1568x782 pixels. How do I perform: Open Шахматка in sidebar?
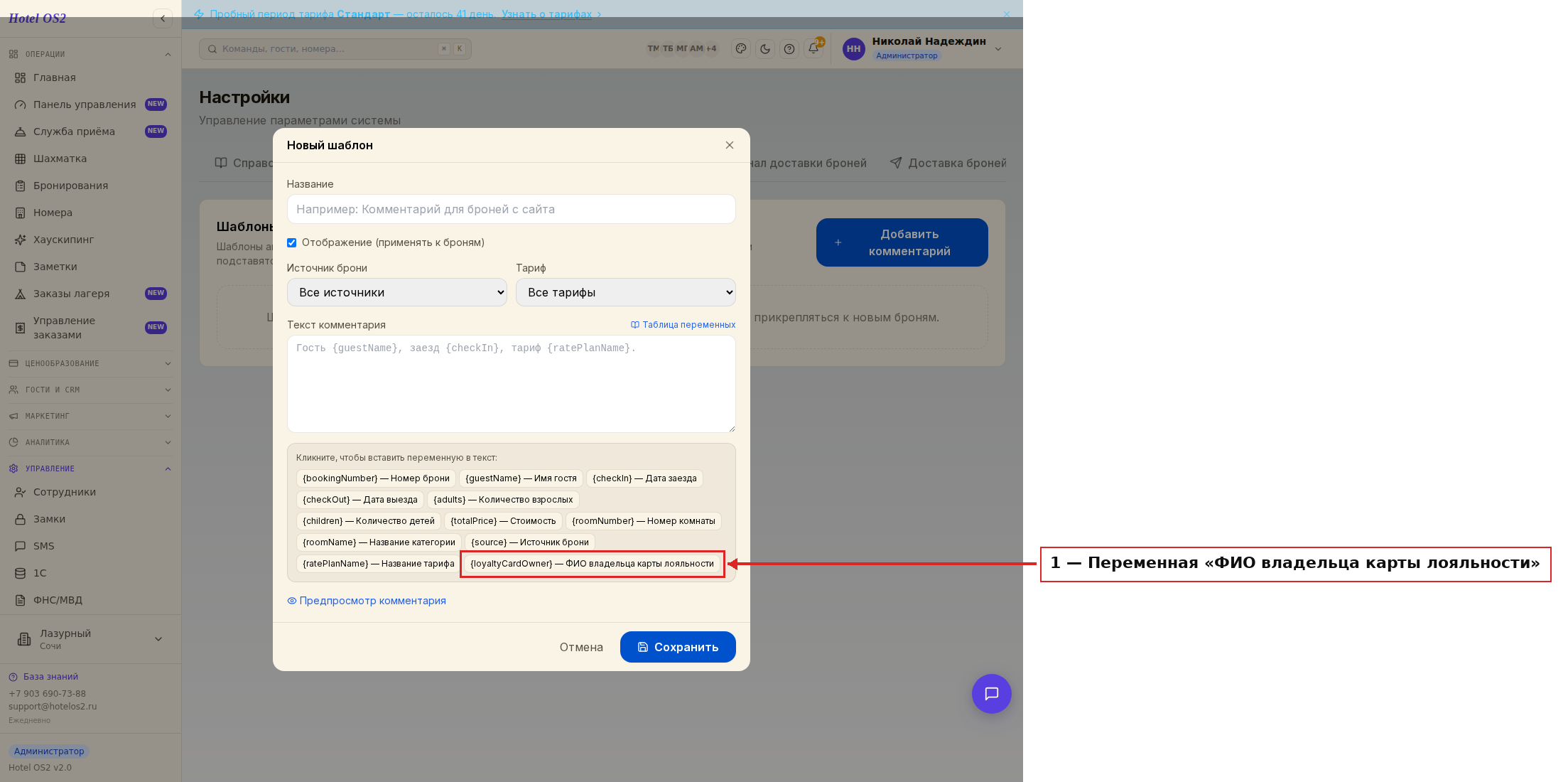(90, 159)
